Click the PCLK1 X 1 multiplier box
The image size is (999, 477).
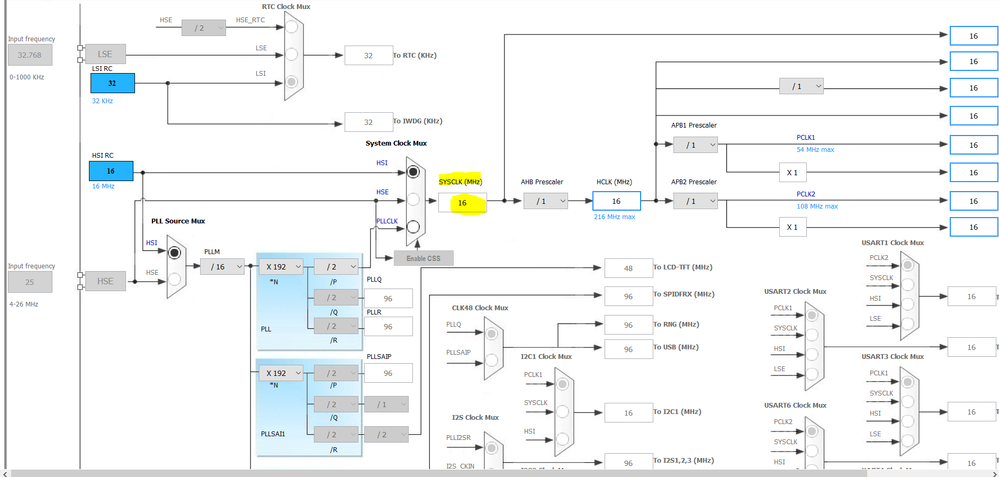tap(792, 173)
